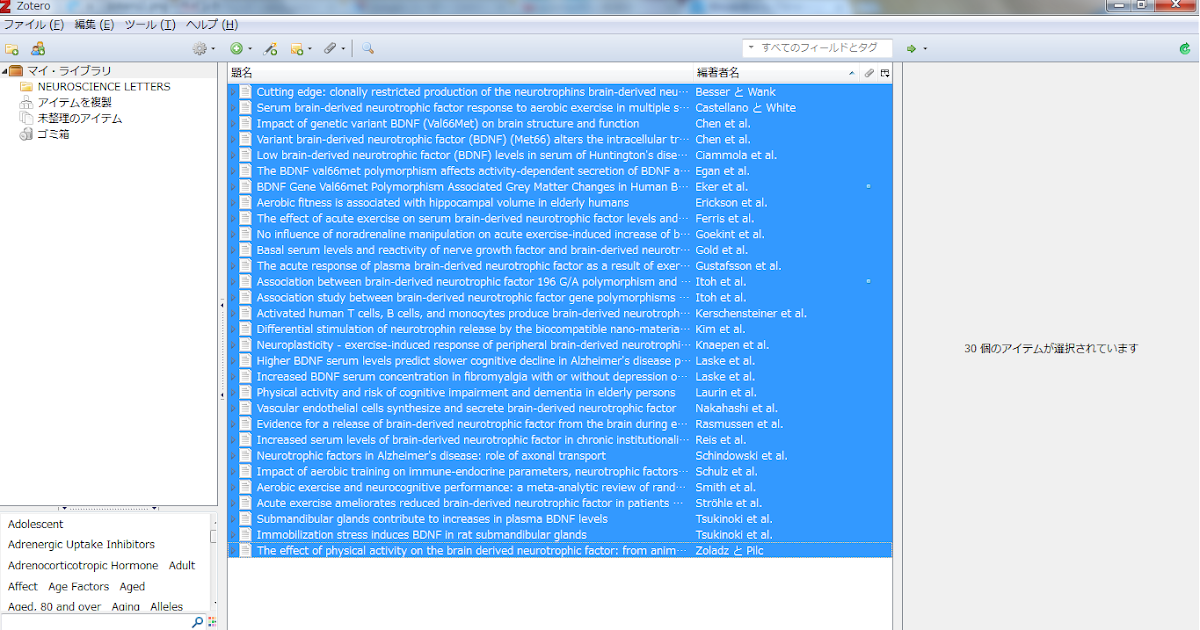Filter by the Adolescent tag
The height and width of the screenshot is (630, 1200).
tap(36, 524)
